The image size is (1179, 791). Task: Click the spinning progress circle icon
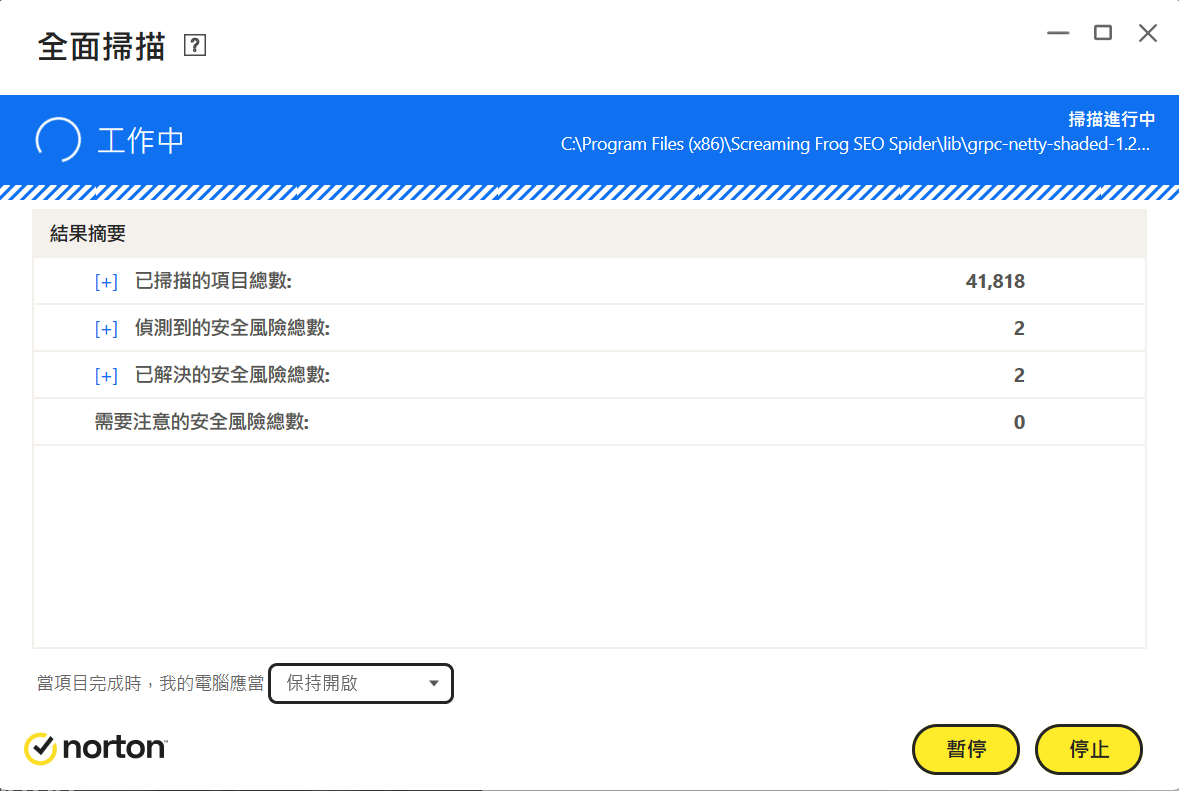tap(58, 140)
